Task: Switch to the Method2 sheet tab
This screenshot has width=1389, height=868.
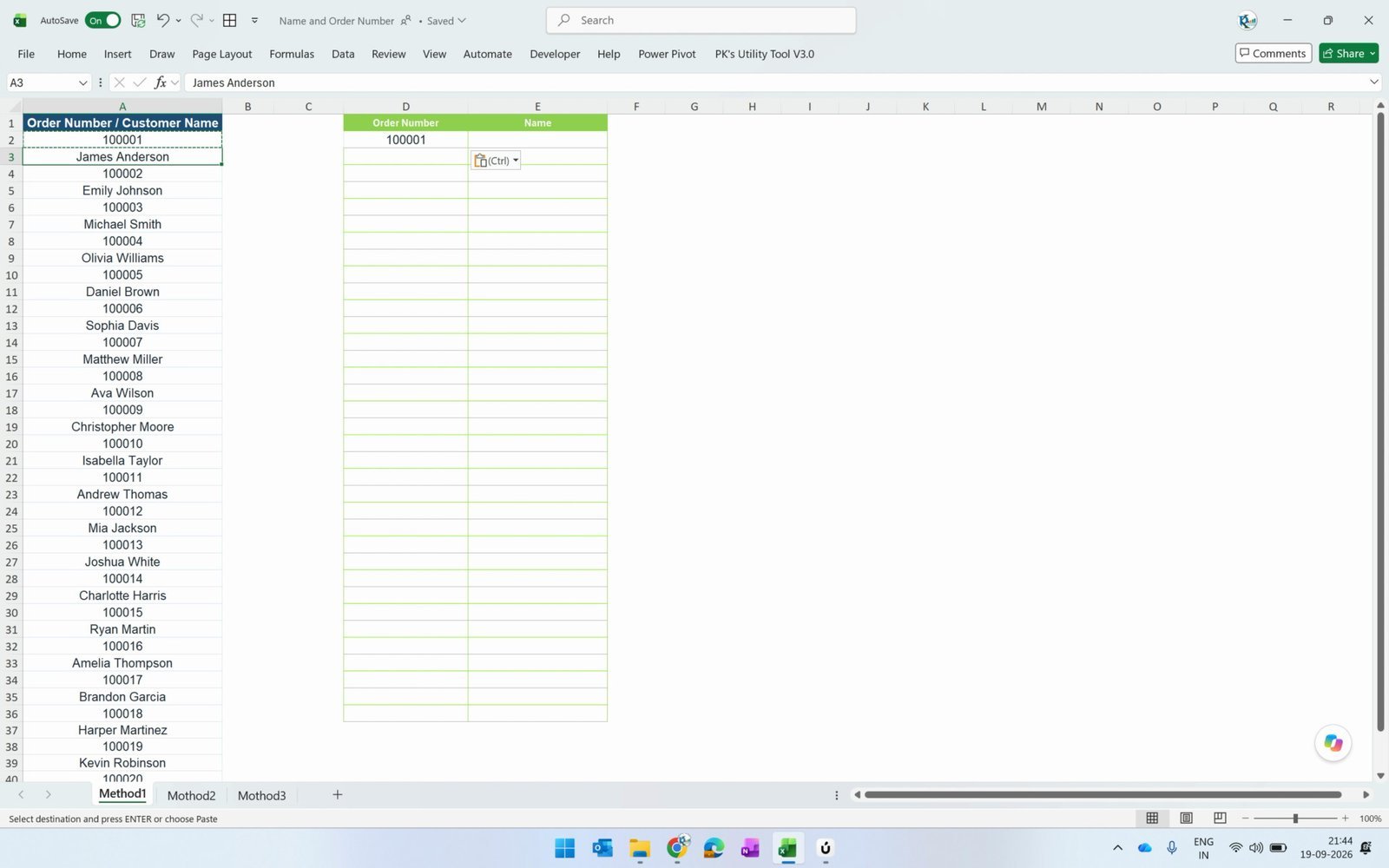Action: [191, 795]
